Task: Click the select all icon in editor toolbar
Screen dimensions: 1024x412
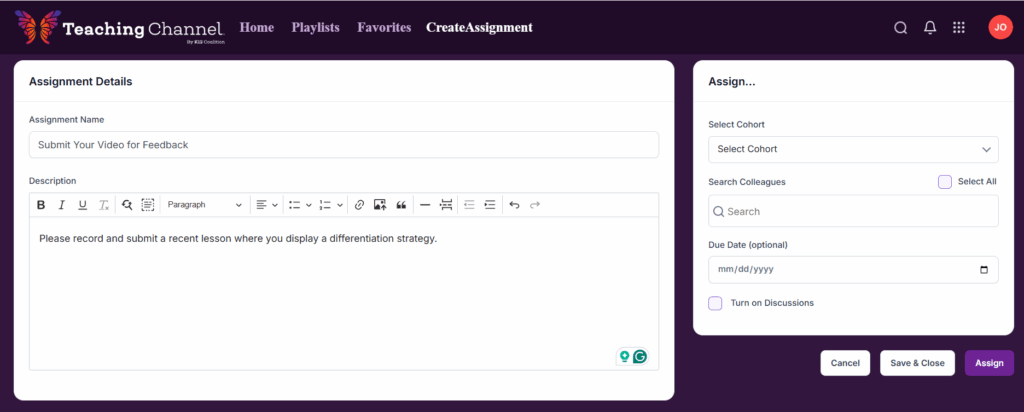Action: point(148,205)
